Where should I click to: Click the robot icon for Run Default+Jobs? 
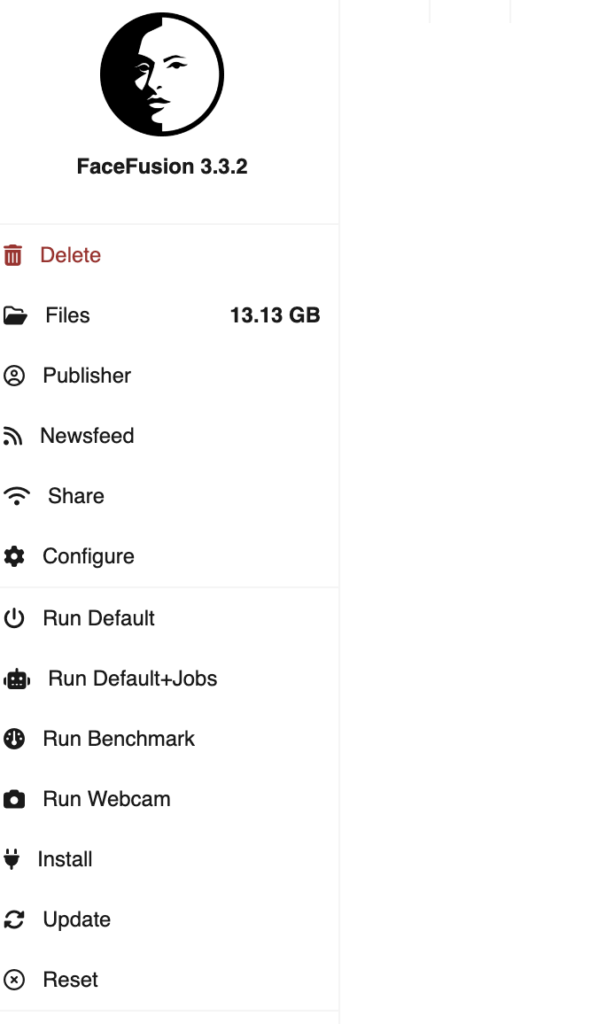[16, 679]
